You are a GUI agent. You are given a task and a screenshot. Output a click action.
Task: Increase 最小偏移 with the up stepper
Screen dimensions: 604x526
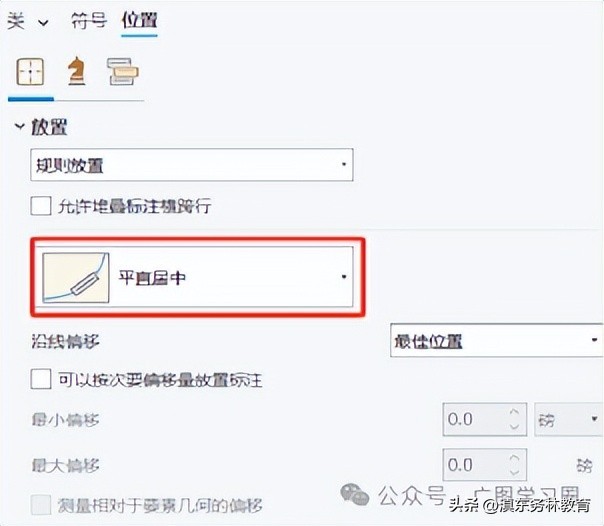(x=515, y=412)
